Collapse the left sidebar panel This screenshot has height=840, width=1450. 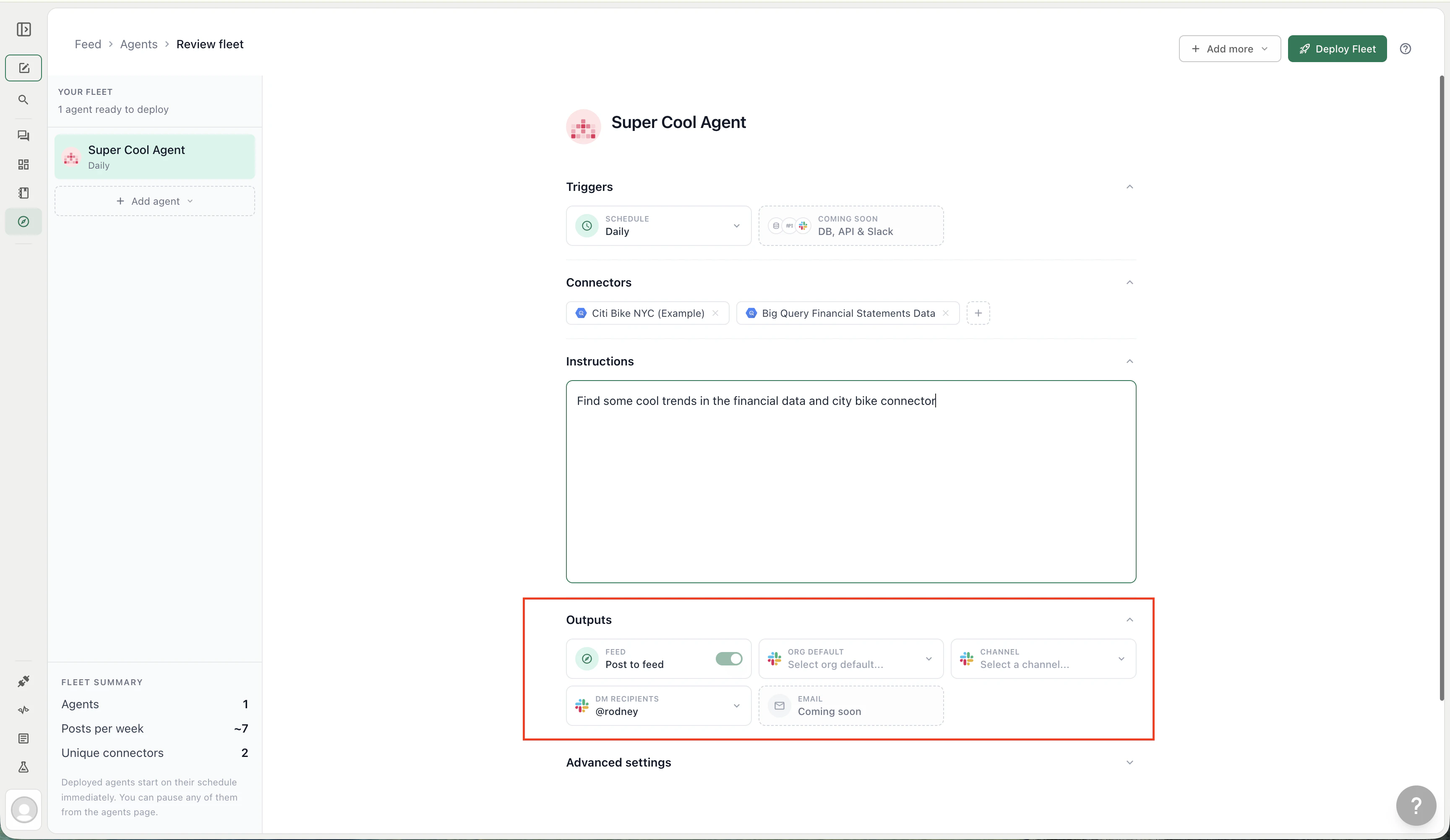[x=23, y=29]
